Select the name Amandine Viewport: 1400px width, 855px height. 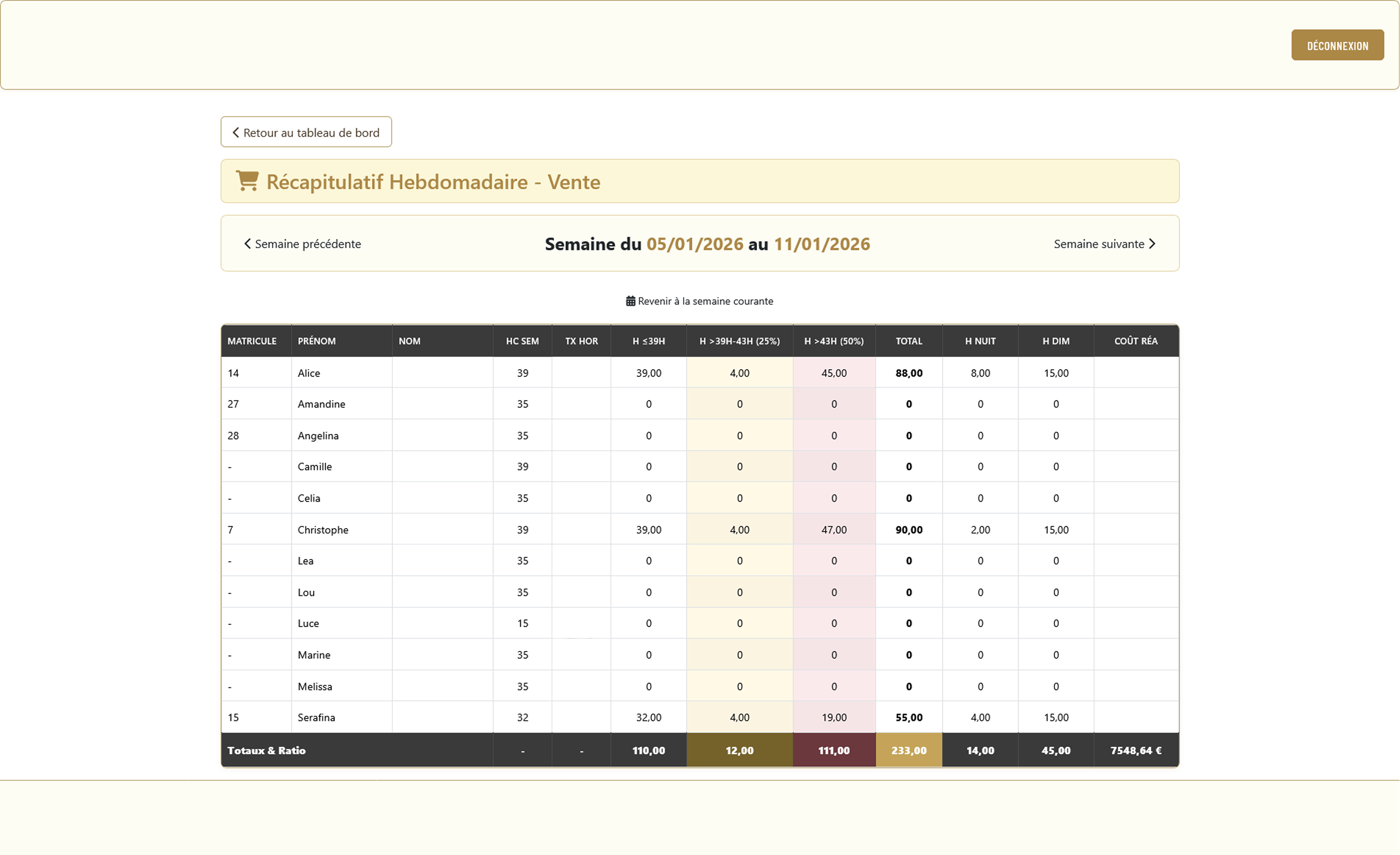coord(321,404)
